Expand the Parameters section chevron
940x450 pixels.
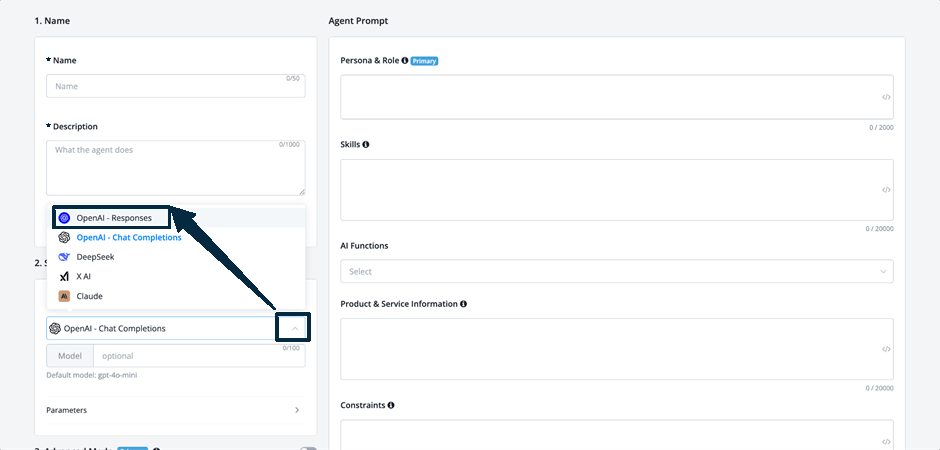coord(297,410)
